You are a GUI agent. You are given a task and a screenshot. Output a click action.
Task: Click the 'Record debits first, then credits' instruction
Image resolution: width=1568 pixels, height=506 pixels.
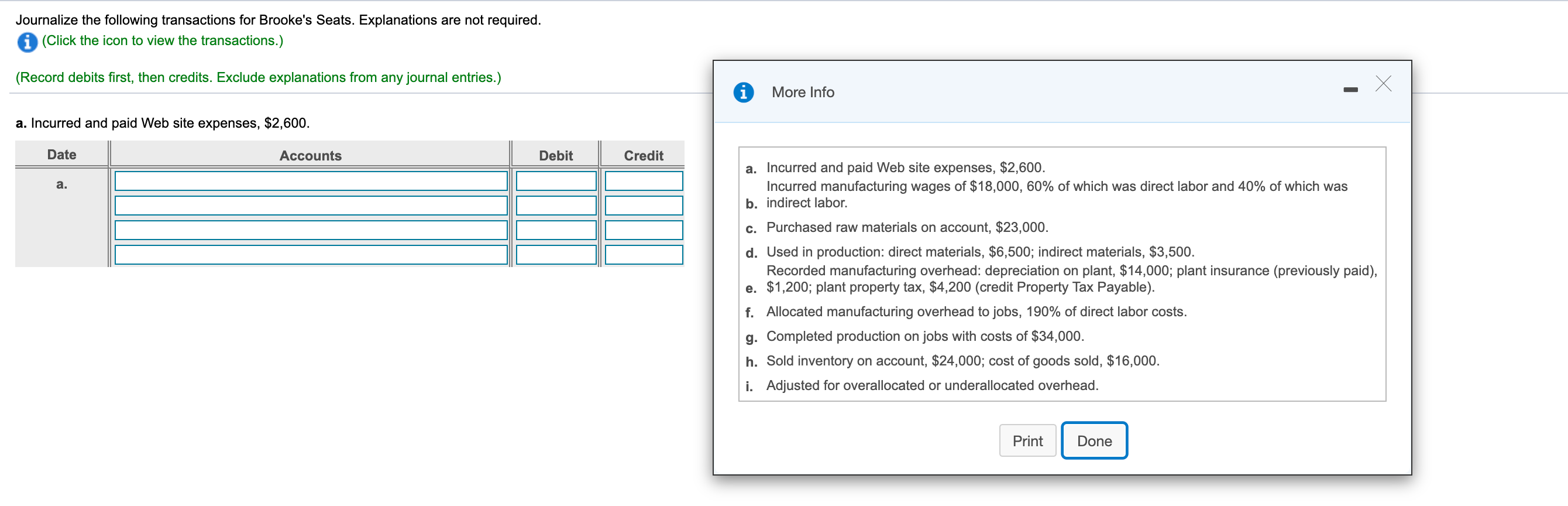259,77
